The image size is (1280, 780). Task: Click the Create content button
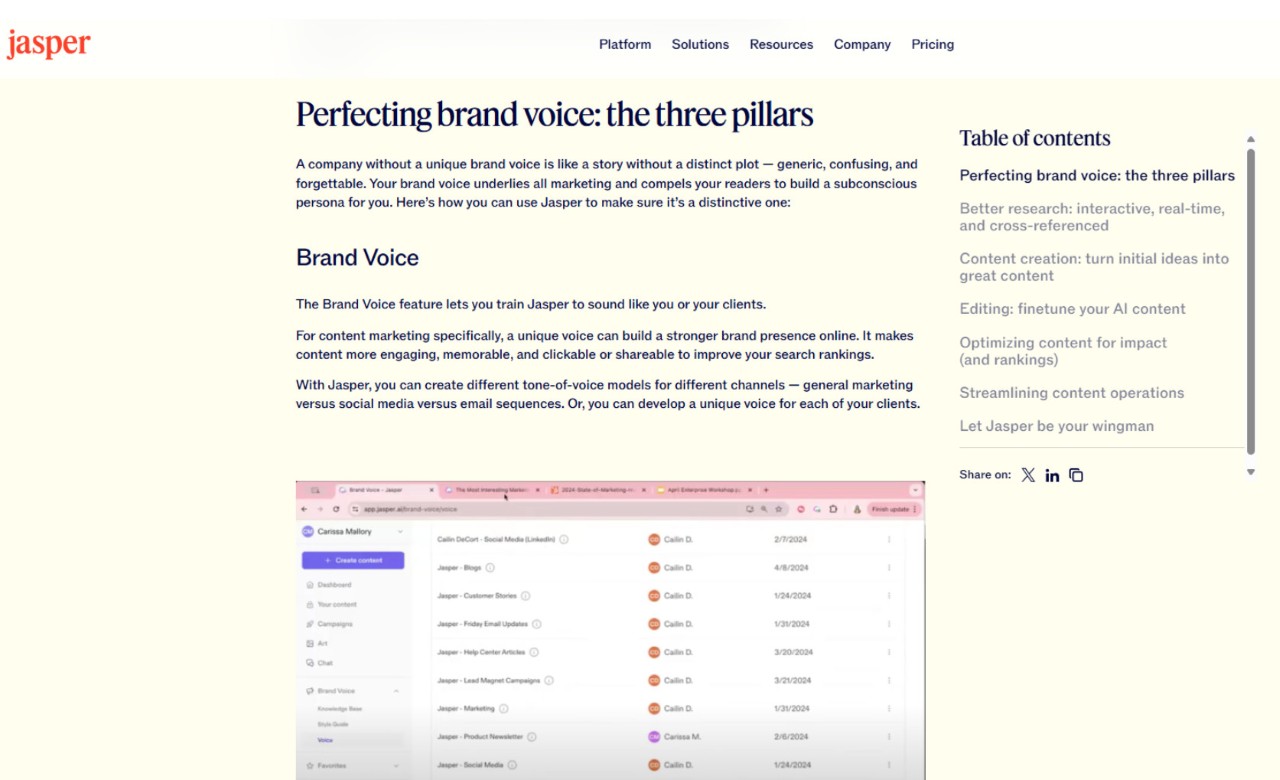click(353, 560)
